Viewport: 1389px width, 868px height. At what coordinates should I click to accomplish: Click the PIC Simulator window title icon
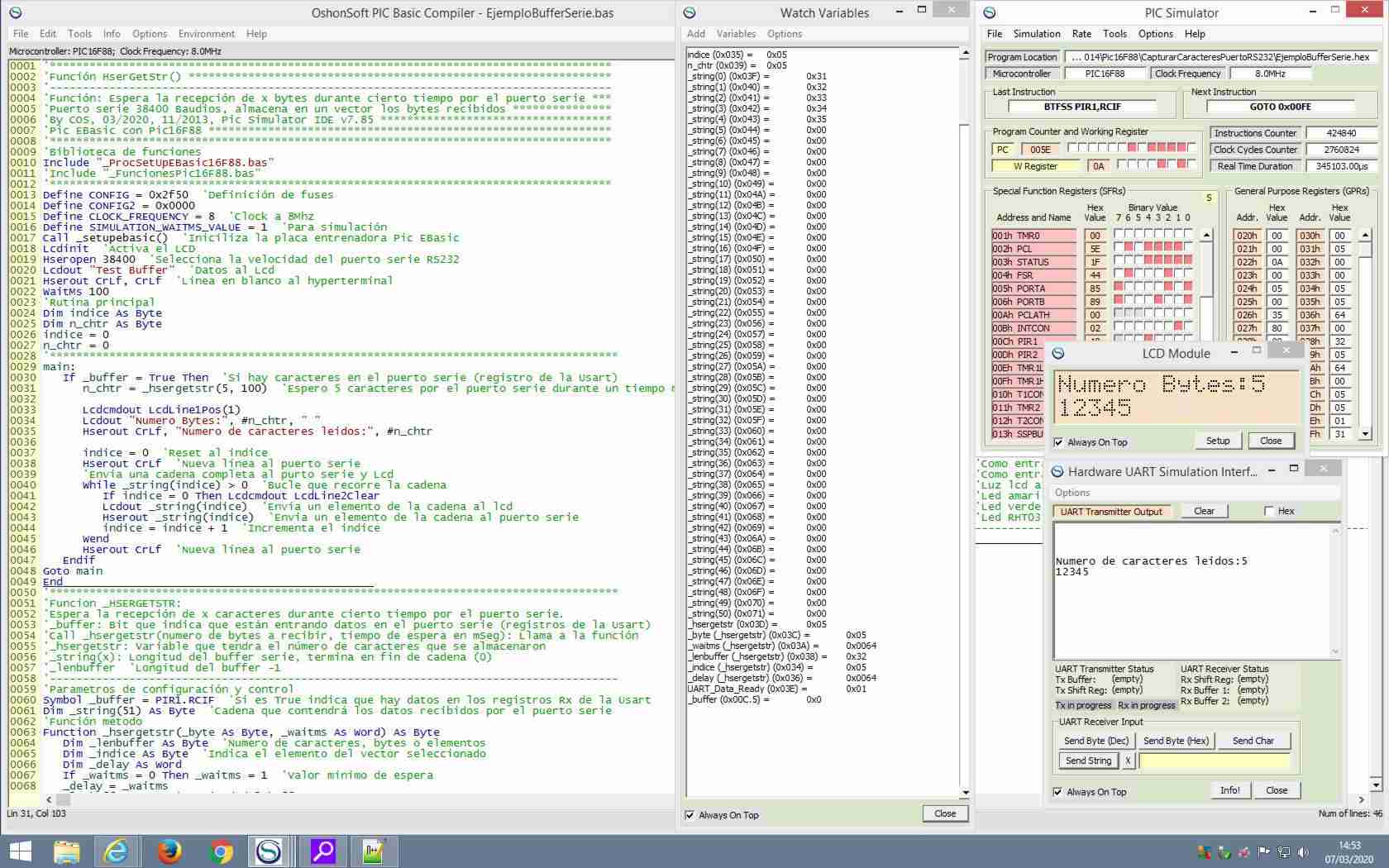click(990, 12)
